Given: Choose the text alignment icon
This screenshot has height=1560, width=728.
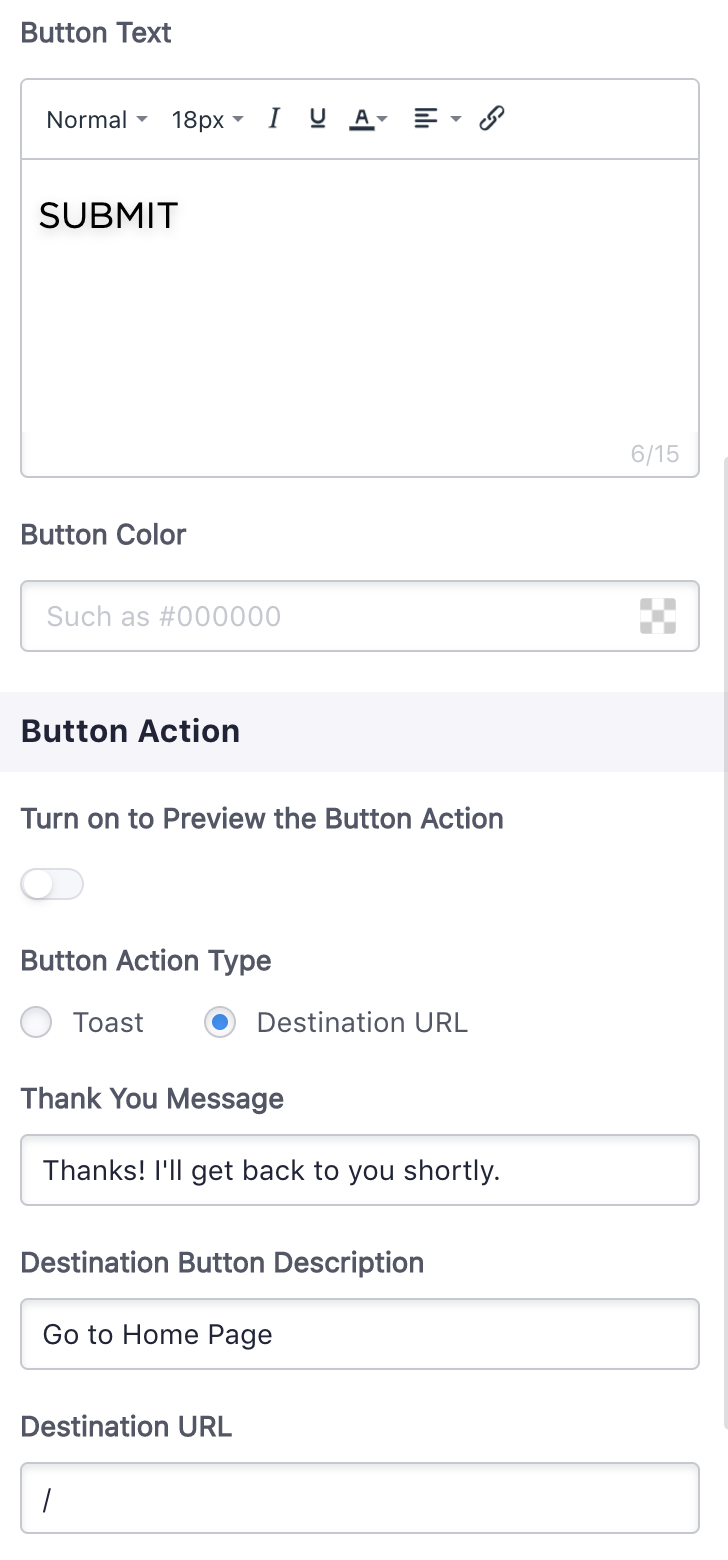Looking at the screenshot, I should click(426, 119).
